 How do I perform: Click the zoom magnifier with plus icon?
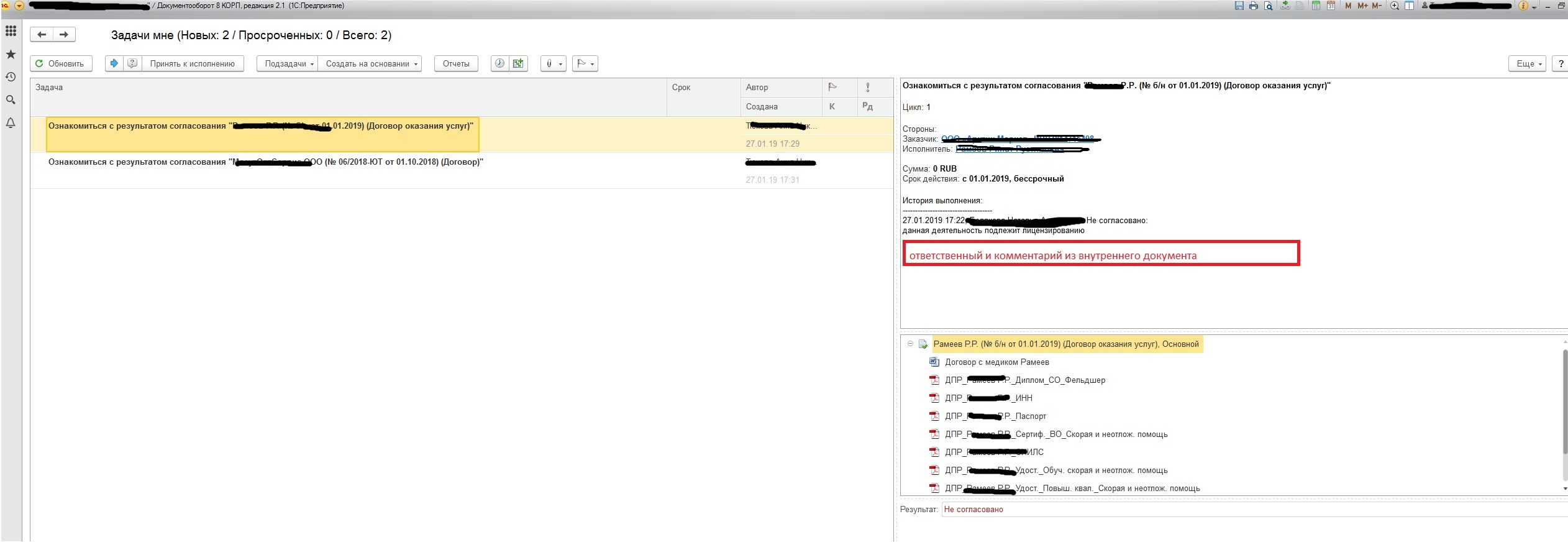tap(1394, 6)
